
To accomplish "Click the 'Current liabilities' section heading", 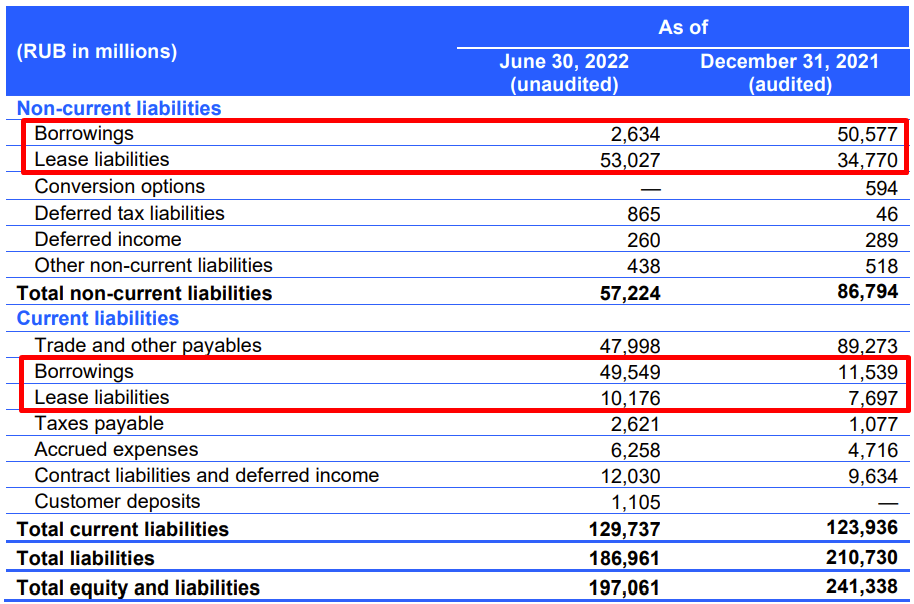I will [97, 318].
